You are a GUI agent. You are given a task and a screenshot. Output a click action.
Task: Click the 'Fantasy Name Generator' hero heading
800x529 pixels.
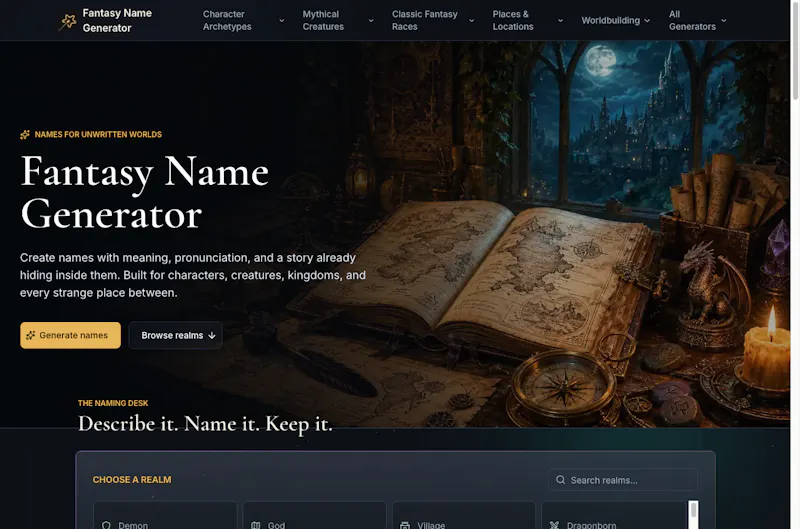click(145, 193)
